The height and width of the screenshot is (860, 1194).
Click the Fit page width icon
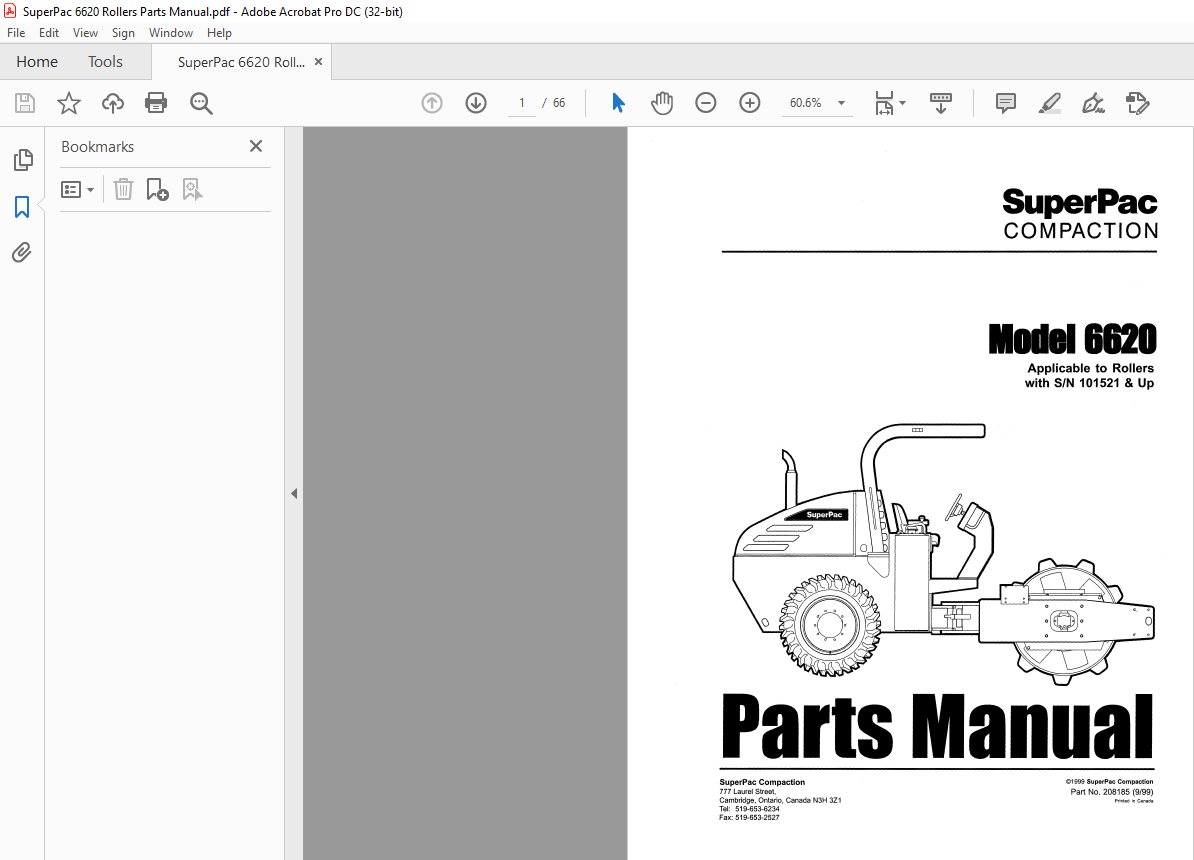coord(884,103)
